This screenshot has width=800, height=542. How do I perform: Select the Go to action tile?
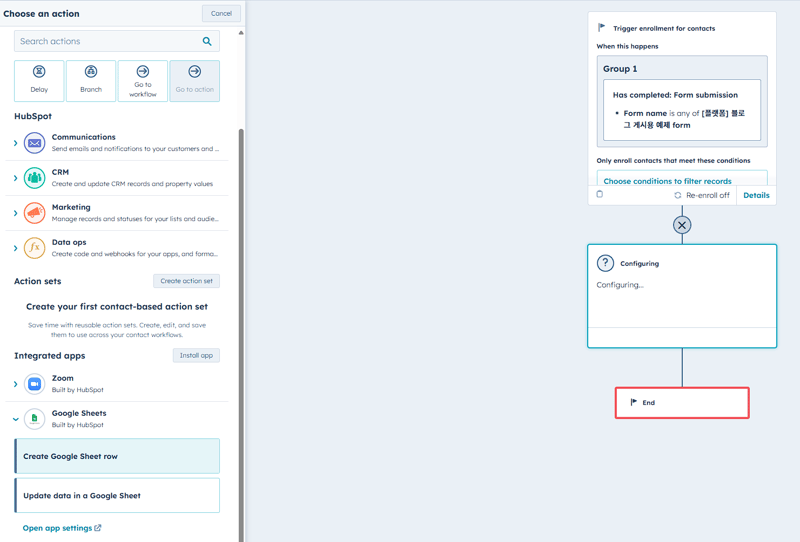tap(195, 81)
